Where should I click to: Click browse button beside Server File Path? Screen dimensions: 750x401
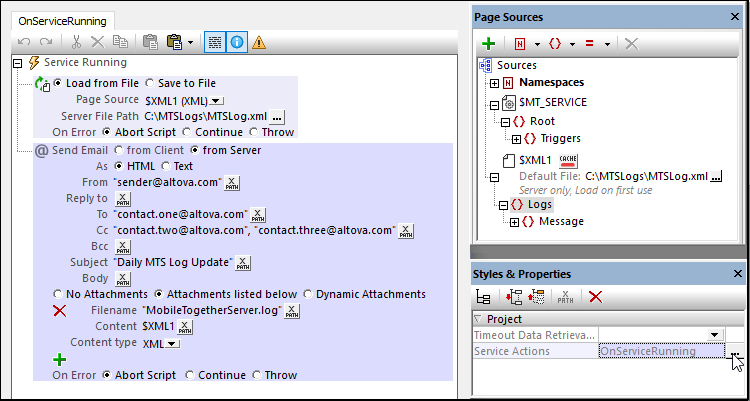point(278,116)
